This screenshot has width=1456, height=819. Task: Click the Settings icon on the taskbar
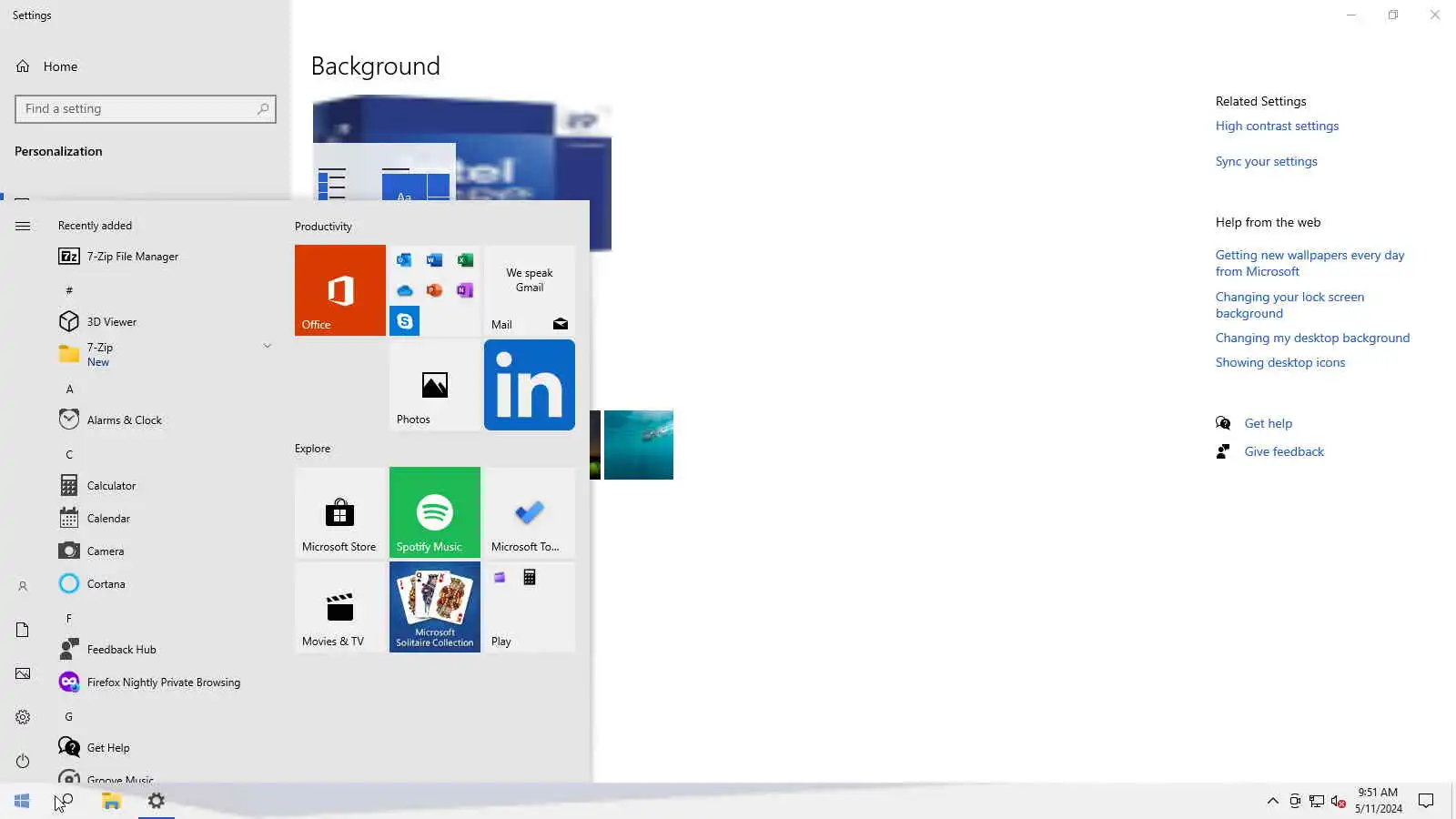pyautogui.click(x=157, y=801)
